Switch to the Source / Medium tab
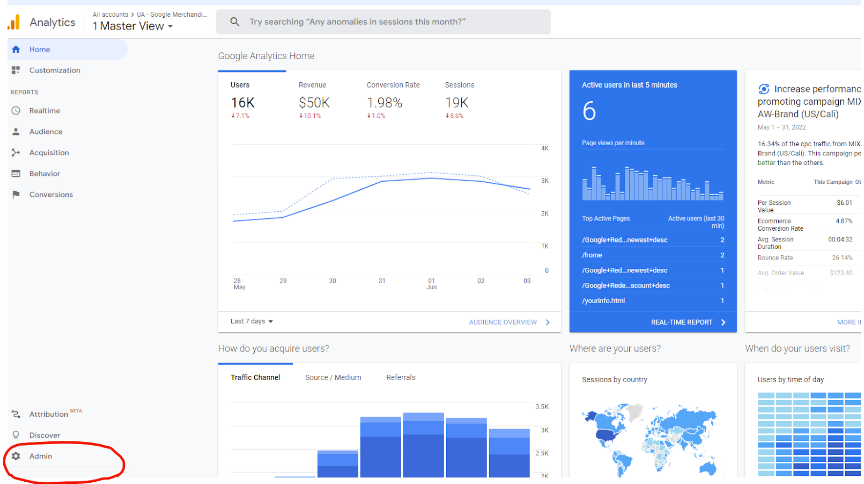Viewport: 864px width, 484px height. [333, 377]
